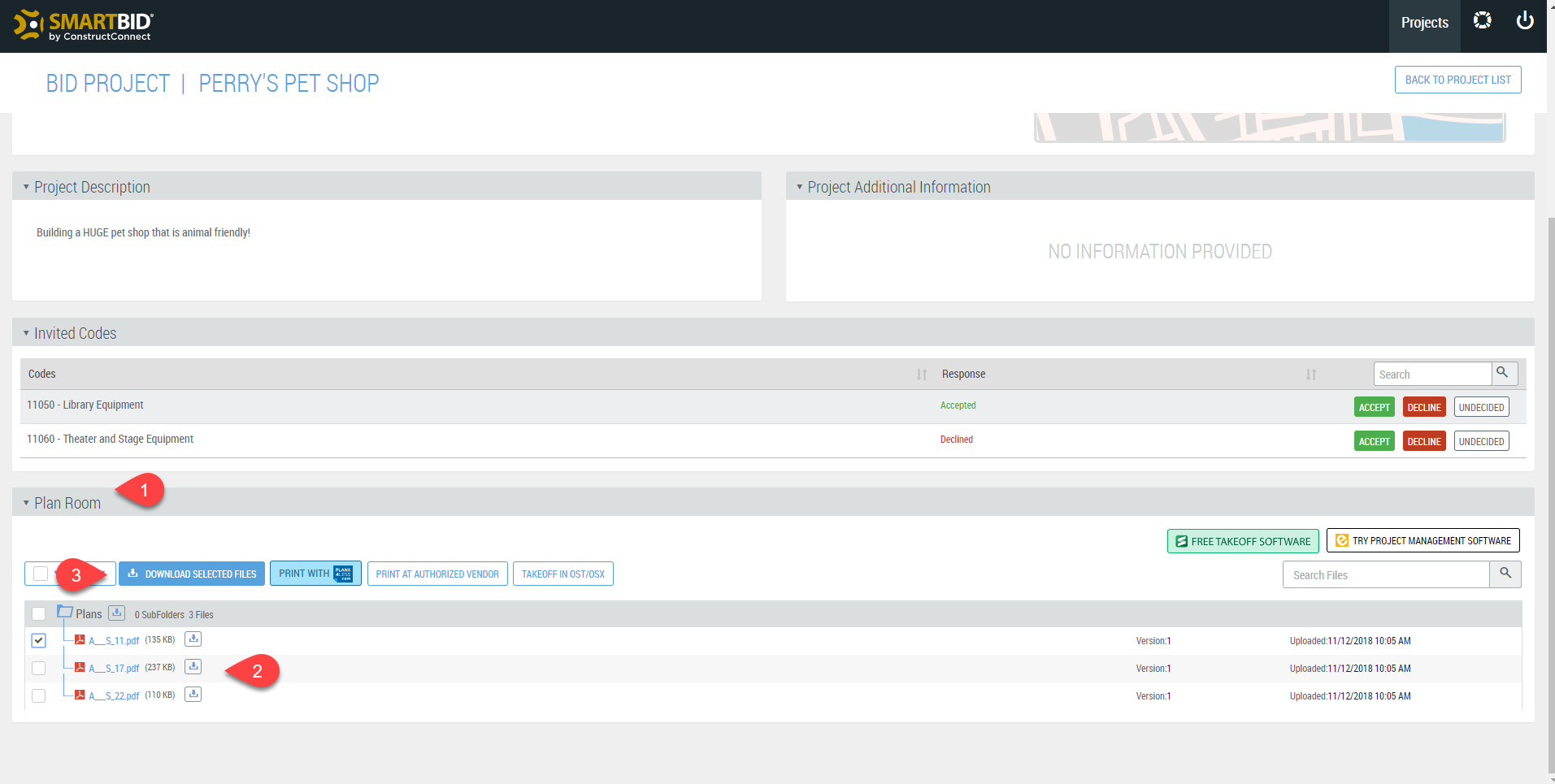Mark 11060 Theater and Stage Equipment undecided
This screenshot has height=784, width=1555.
[x=1481, y=441]
